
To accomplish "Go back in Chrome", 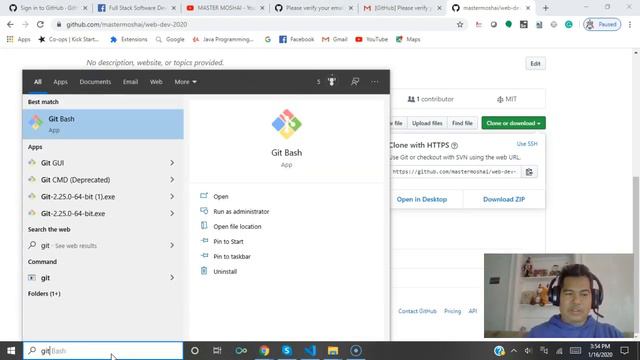I will pos(10,24).
